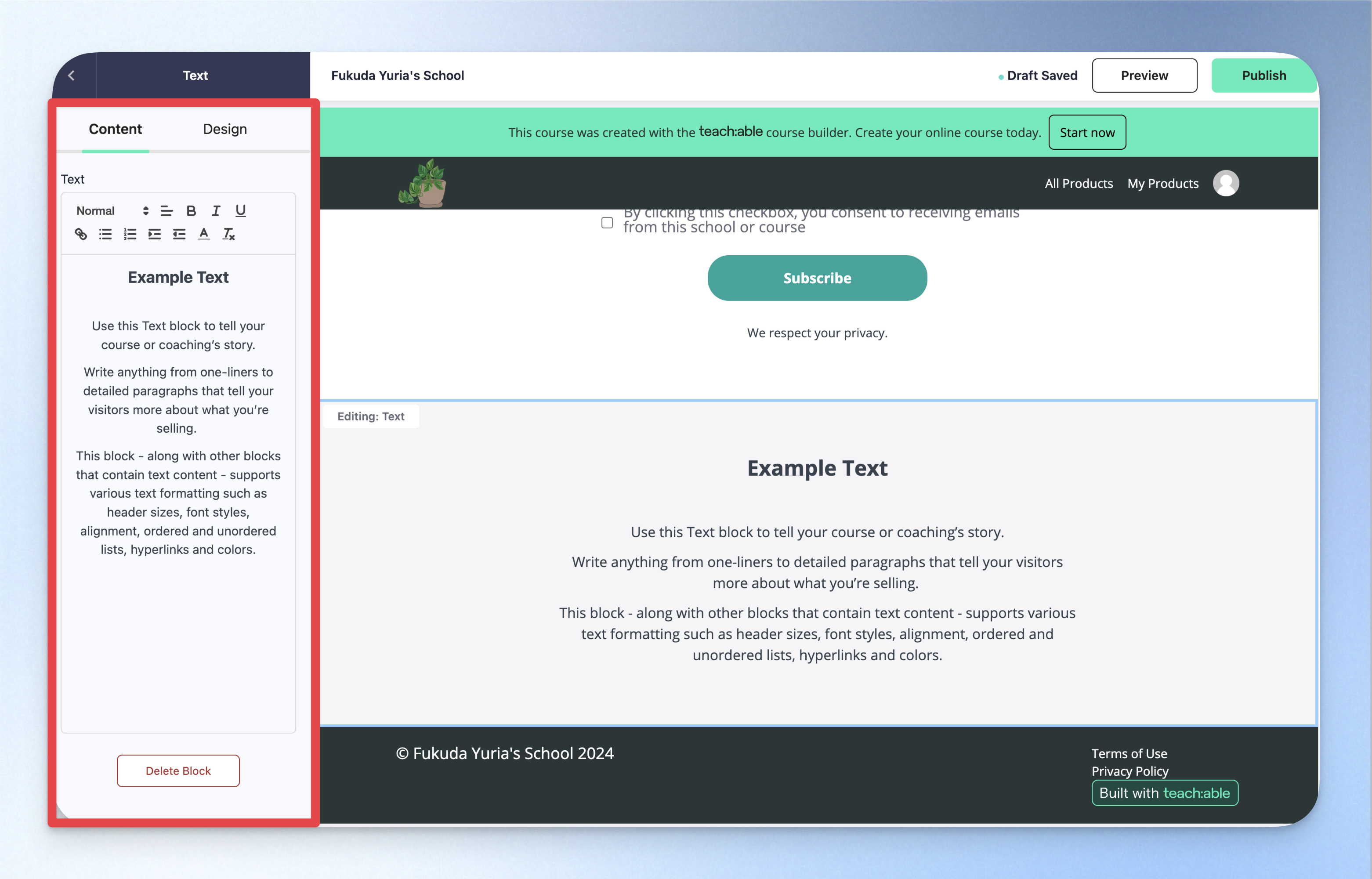Toggle bold formatting in text editor
Screen dimensions: 1372x879
coord(191,210)
